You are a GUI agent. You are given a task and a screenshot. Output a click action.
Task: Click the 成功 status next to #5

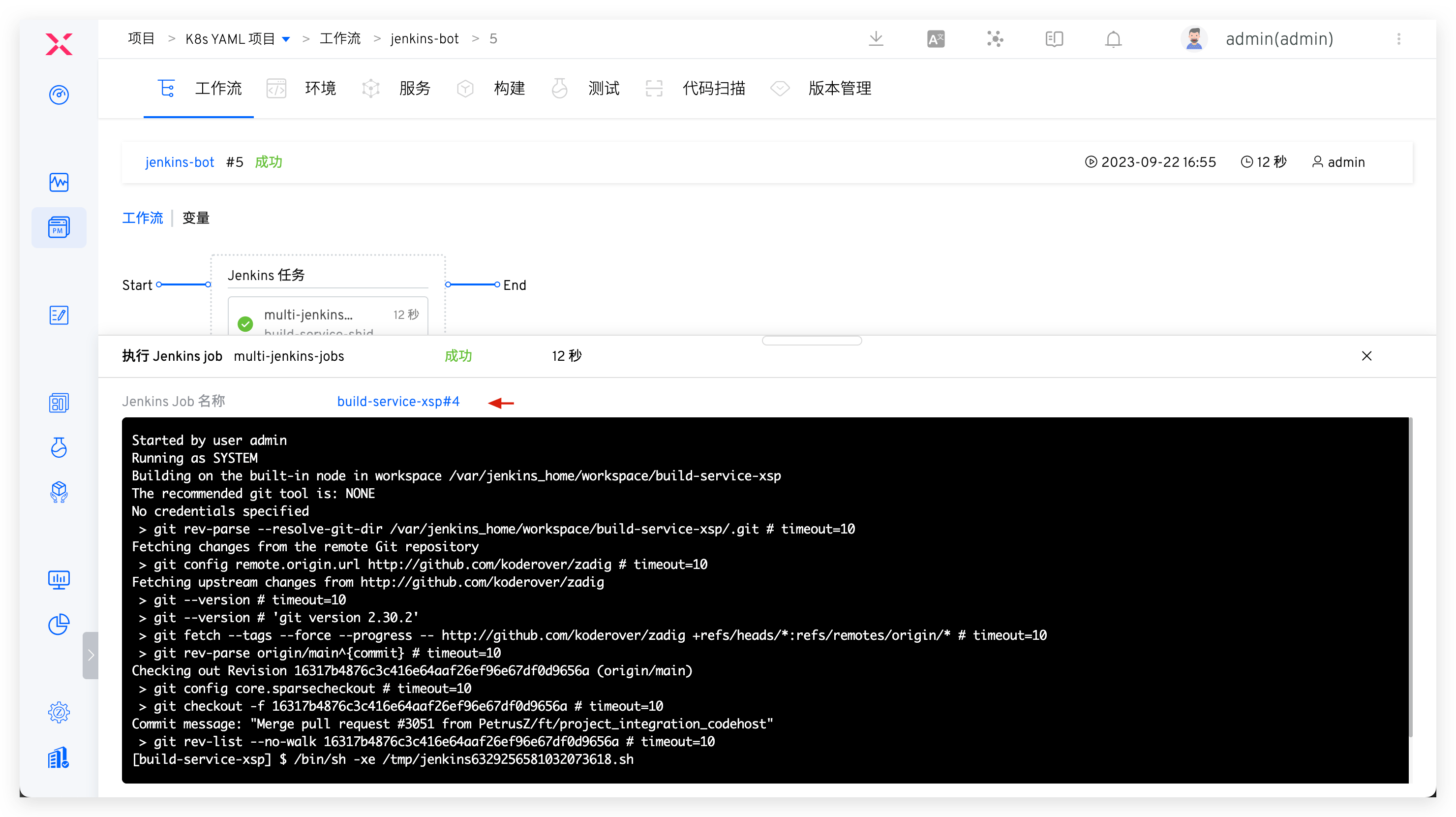[269, 162]
